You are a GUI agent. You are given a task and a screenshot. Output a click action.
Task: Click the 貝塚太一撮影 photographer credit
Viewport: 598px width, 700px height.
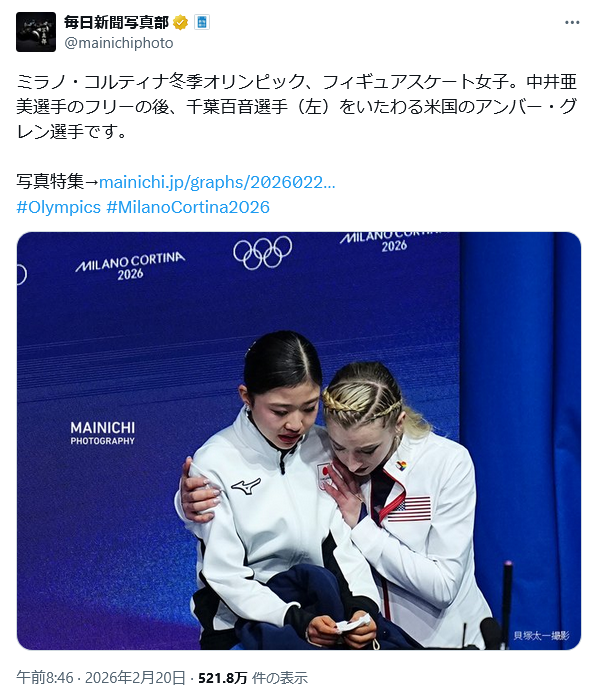(541, 635)
